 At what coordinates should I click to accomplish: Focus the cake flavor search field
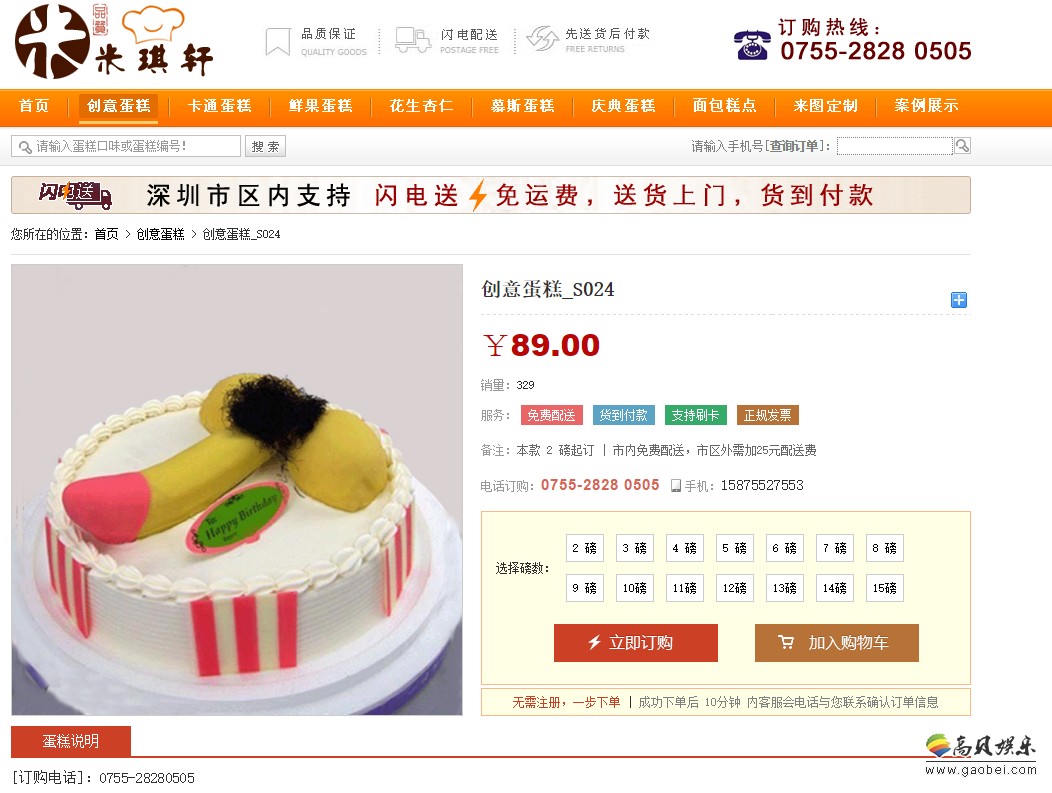click(x=126, y=146)
